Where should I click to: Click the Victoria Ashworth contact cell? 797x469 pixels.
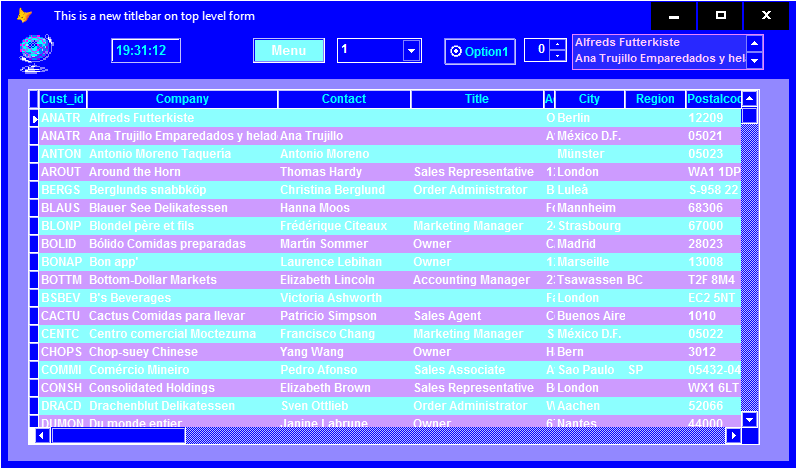344,298
